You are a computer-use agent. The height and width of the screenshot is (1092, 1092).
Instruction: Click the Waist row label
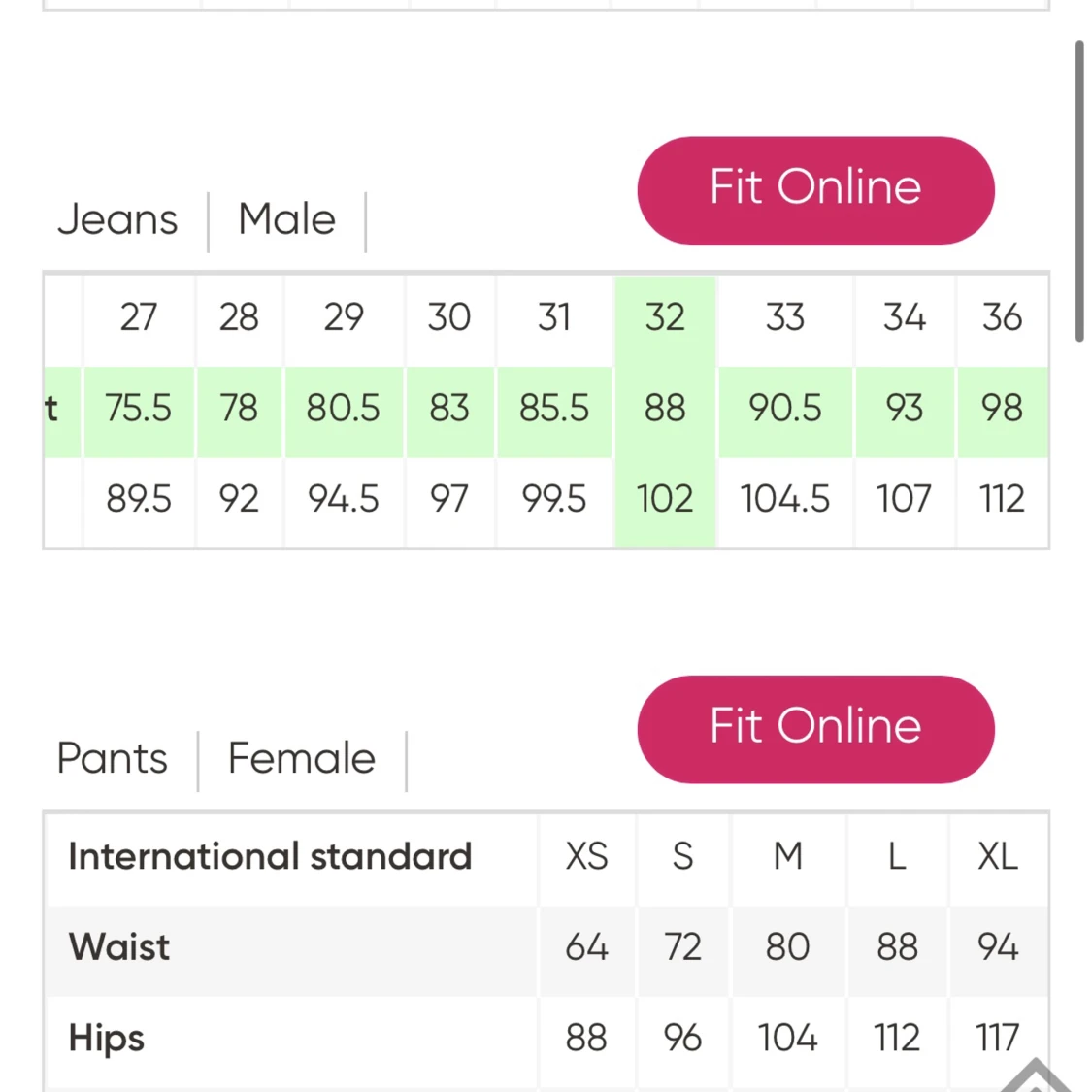119,947
